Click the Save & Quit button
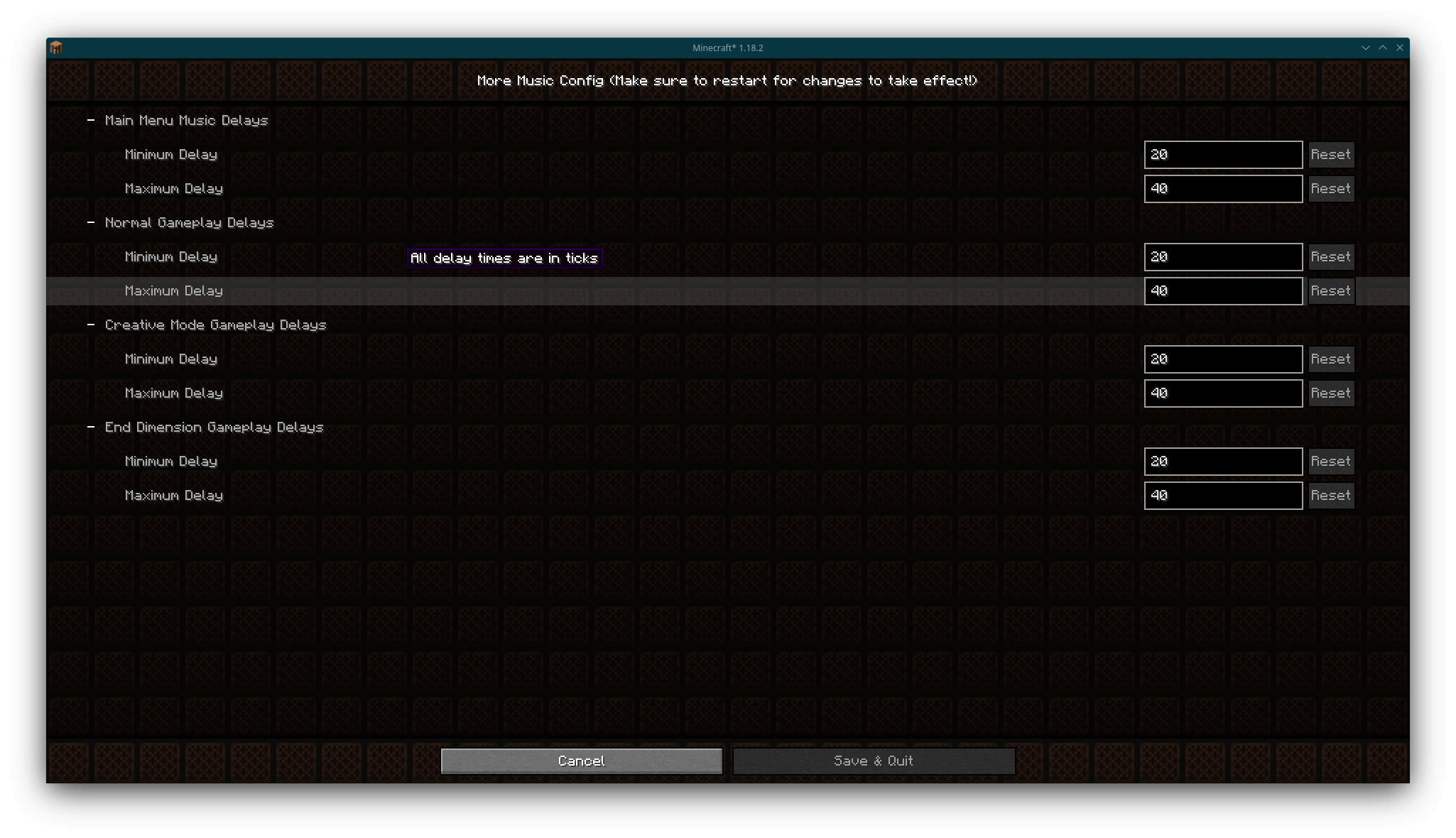Image resolution: width=1456 pixels, height=838 pixels. [x=874, y=761]
